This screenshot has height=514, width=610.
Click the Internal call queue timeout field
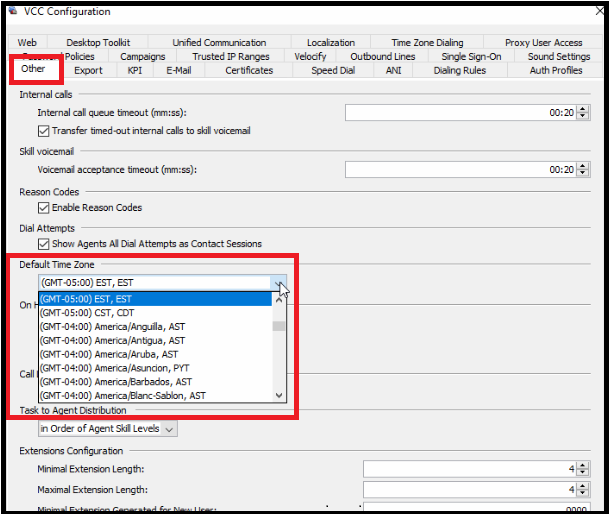tap(460, 113)
